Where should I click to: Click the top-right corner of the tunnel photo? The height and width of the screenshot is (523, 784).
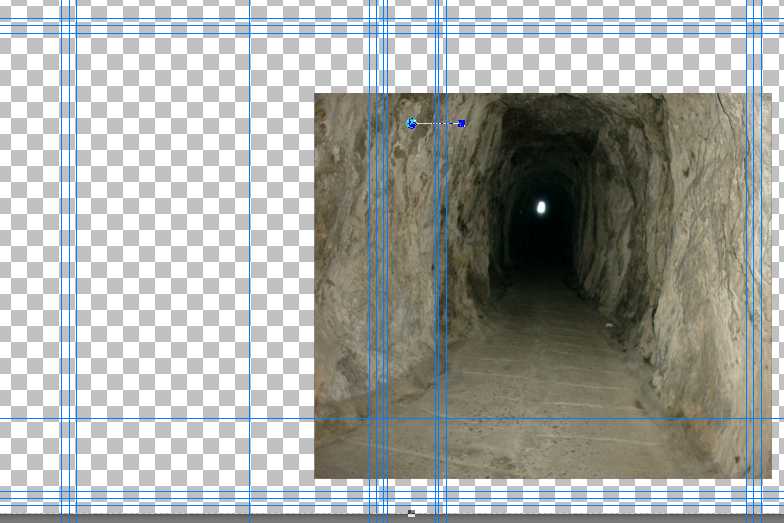pos(770,95)
